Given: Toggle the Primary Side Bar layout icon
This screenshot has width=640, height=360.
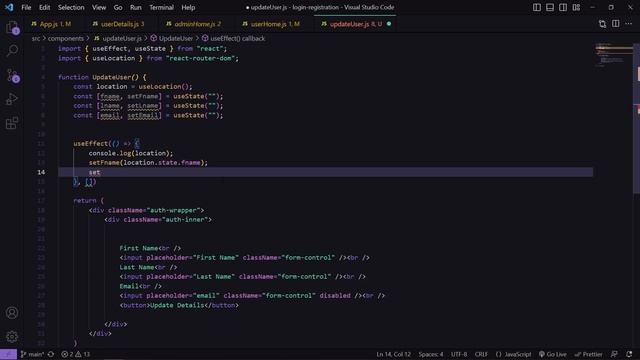Looking at the screenshot, I should tap(537, 7).
